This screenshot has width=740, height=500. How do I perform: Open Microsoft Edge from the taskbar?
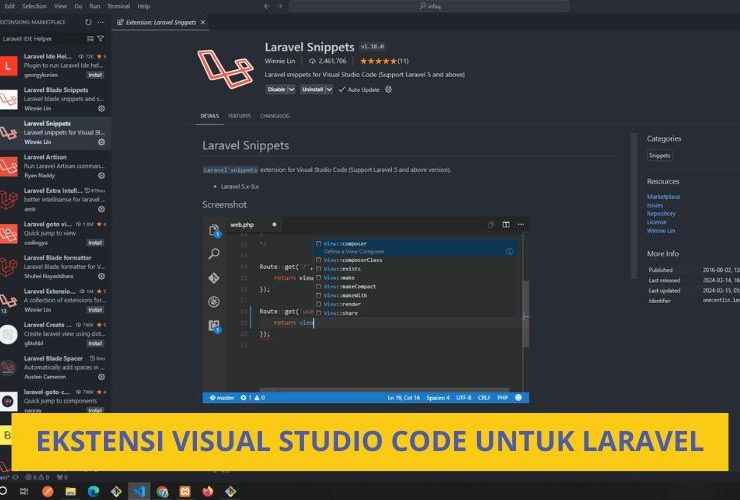[x=93, y=492]
